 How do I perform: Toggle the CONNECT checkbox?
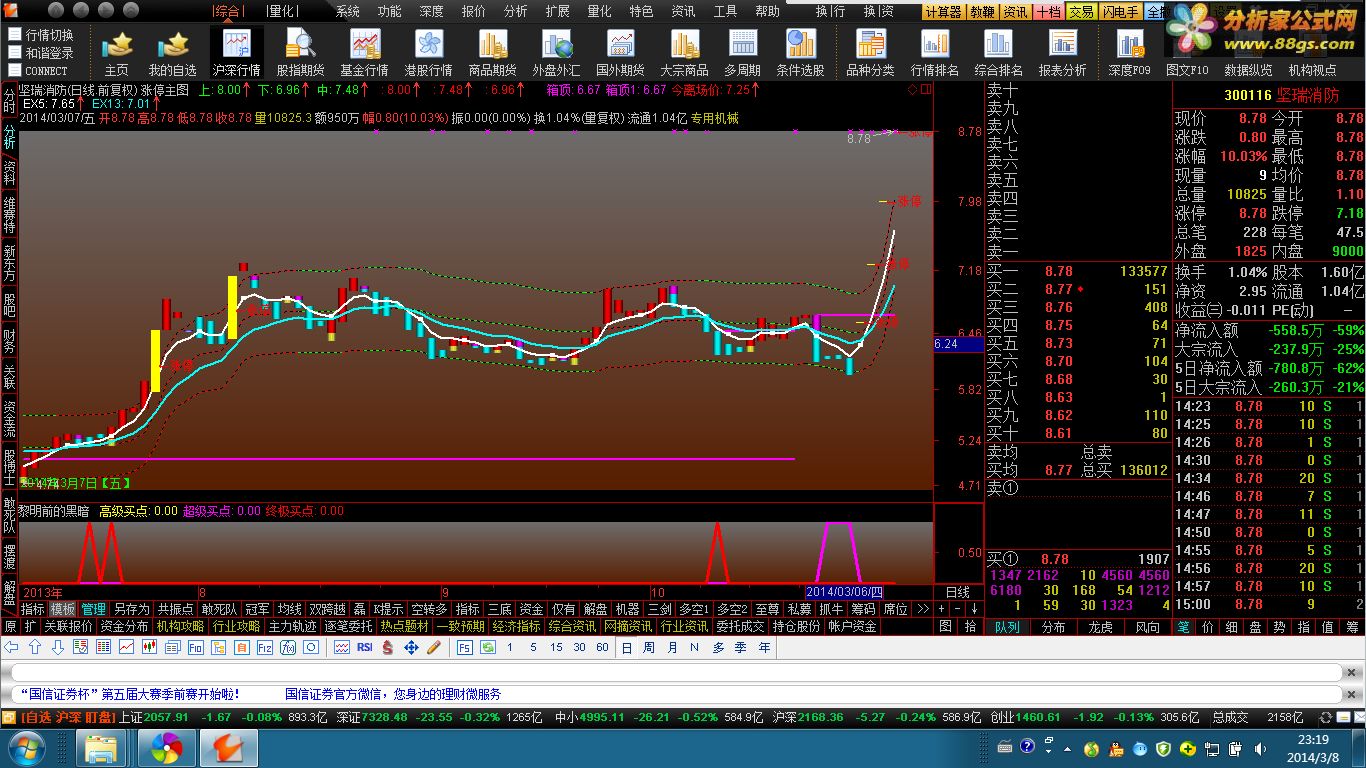click(15, 71)
